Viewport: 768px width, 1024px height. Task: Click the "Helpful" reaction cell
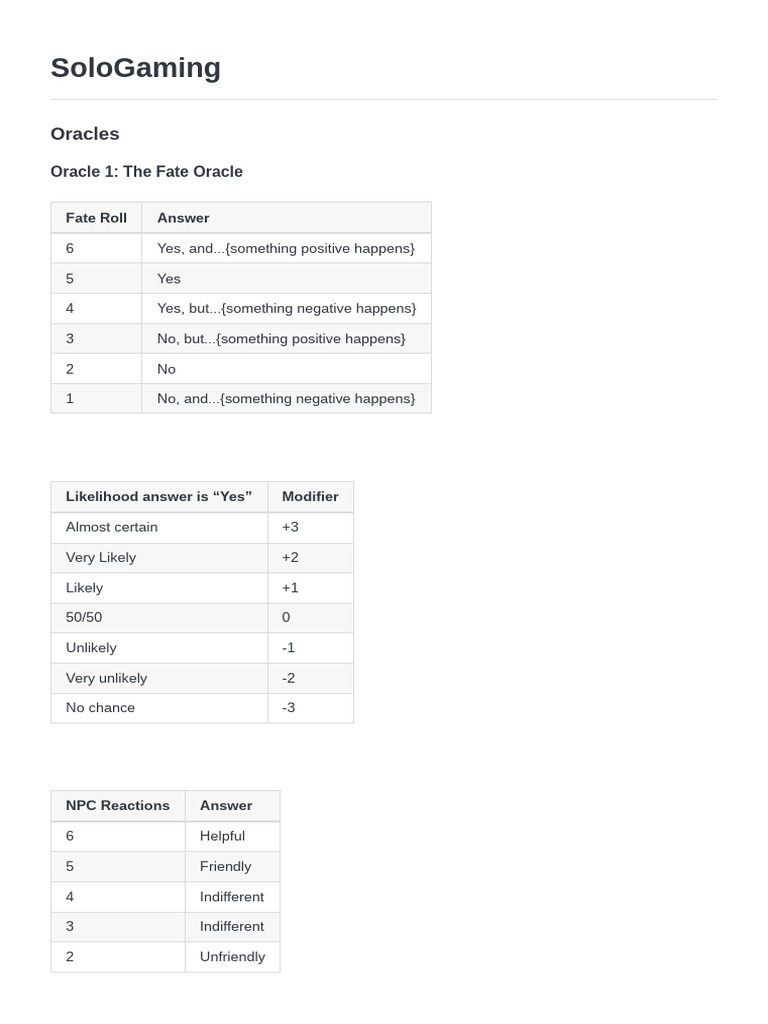pos(222,836)
